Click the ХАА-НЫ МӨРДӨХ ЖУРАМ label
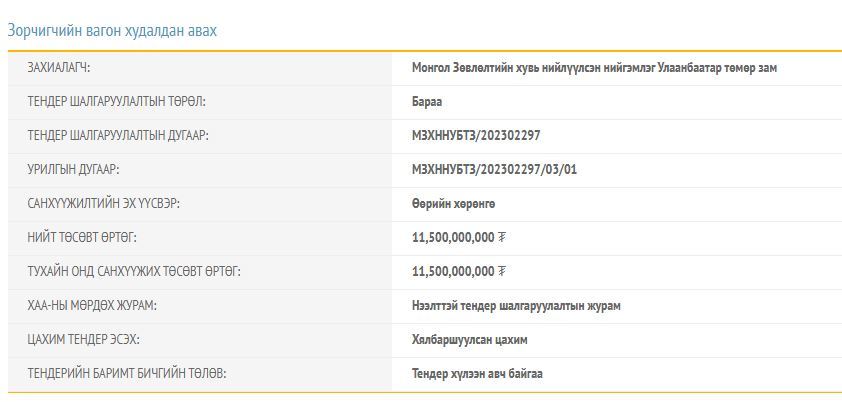The image size is (842, 402). [x=92, y=306]
